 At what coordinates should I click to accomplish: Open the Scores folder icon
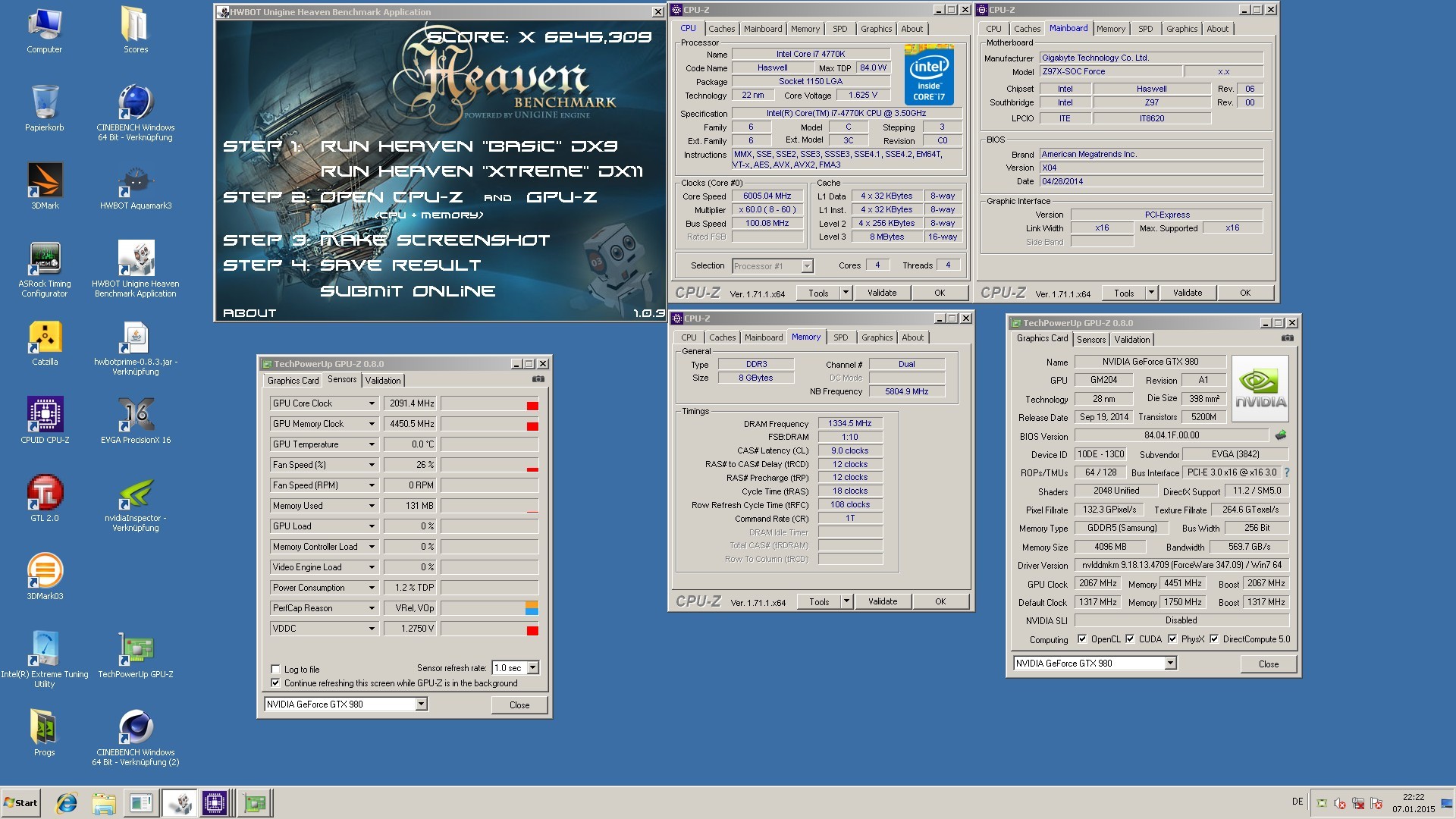click(136, 30)
